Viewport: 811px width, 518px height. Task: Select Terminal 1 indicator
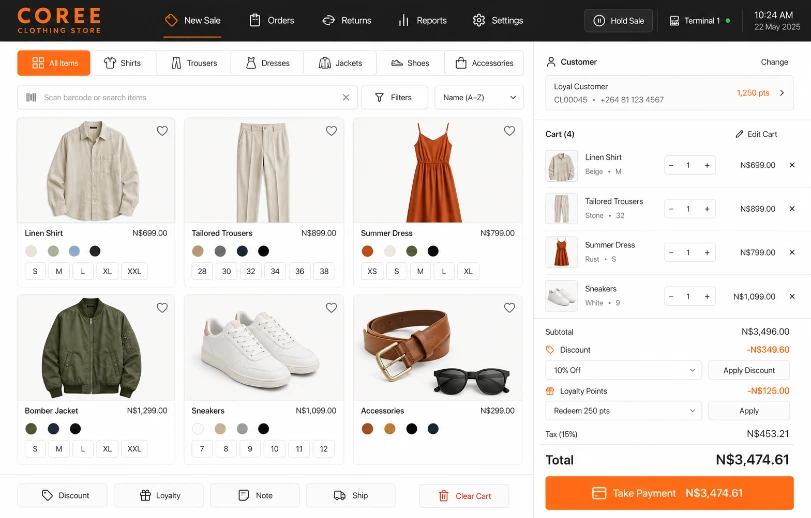700,21
